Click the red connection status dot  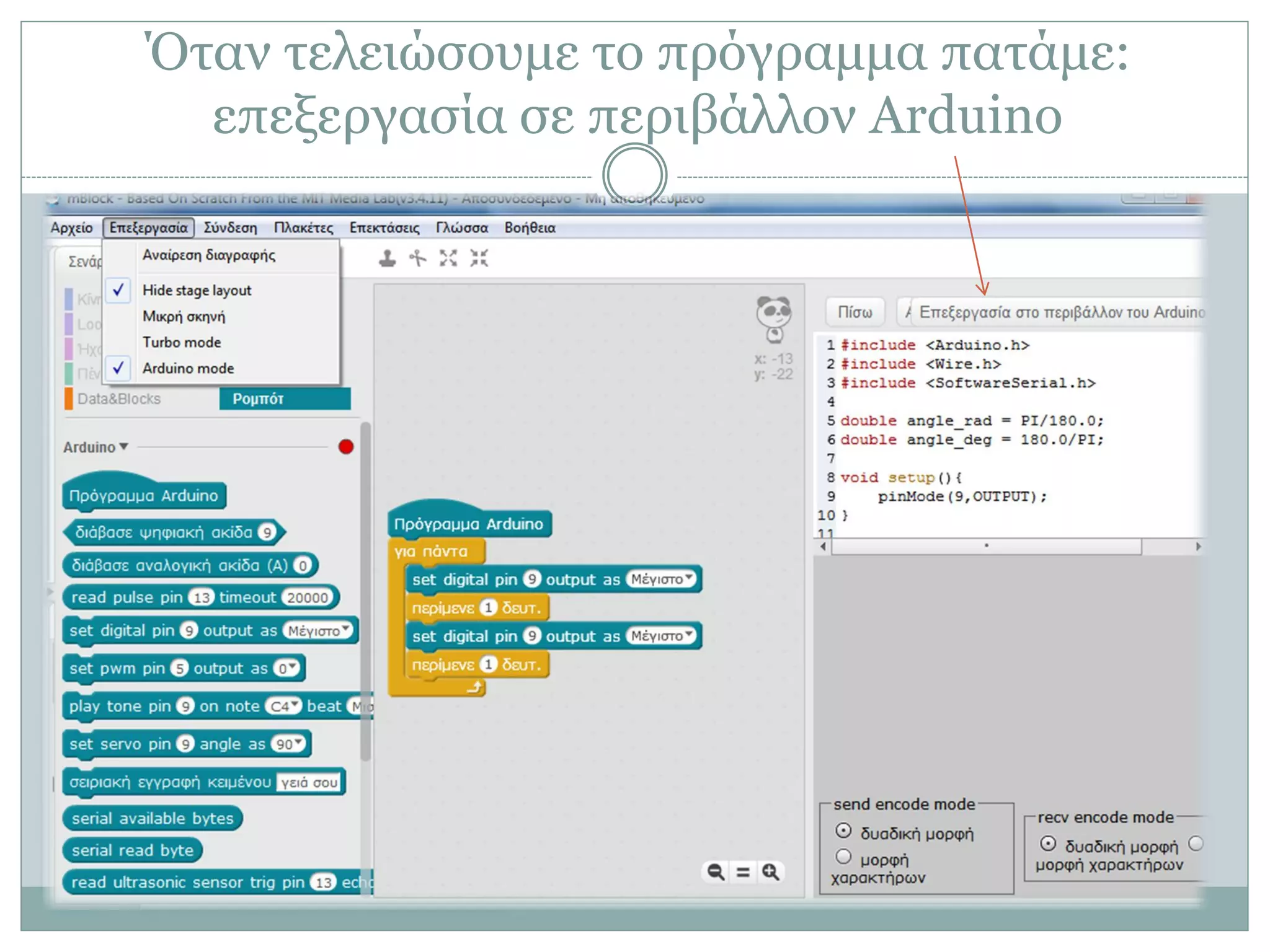coord(346,447)
